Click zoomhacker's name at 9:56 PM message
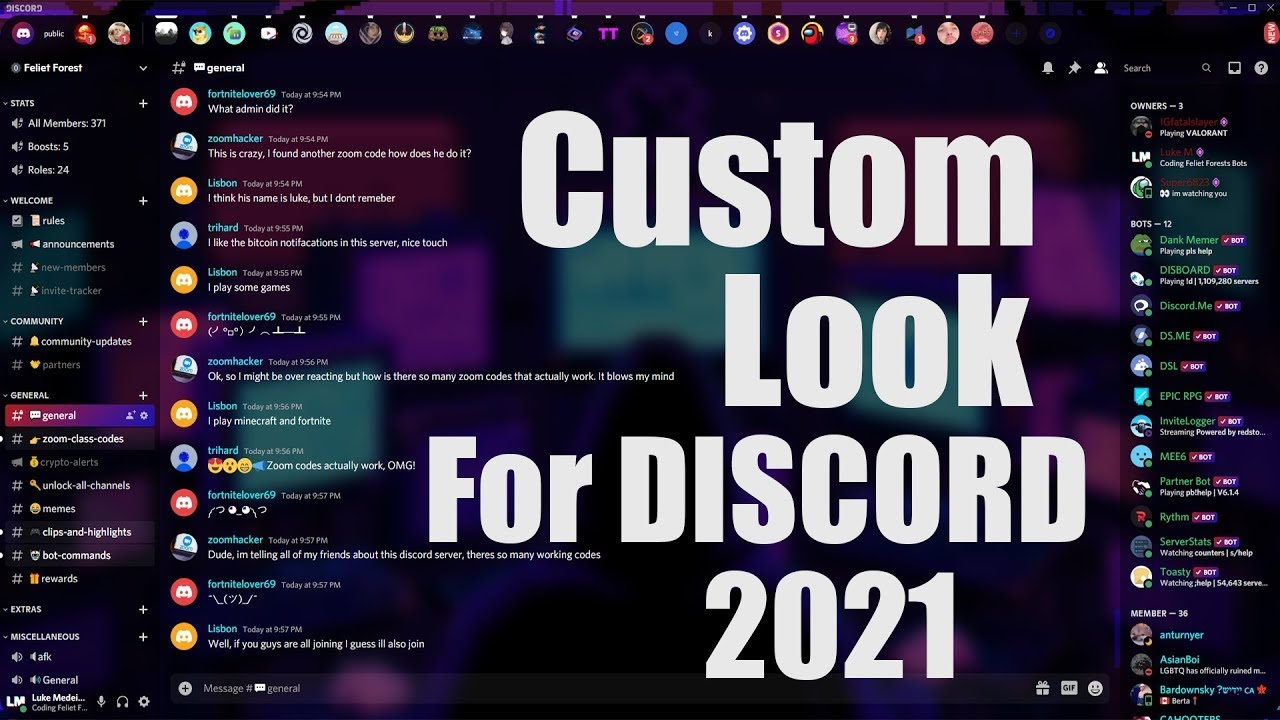Image resolution: width=1280 pixels, height=720 pixels. pyautogui.click(x=235, y=361)
